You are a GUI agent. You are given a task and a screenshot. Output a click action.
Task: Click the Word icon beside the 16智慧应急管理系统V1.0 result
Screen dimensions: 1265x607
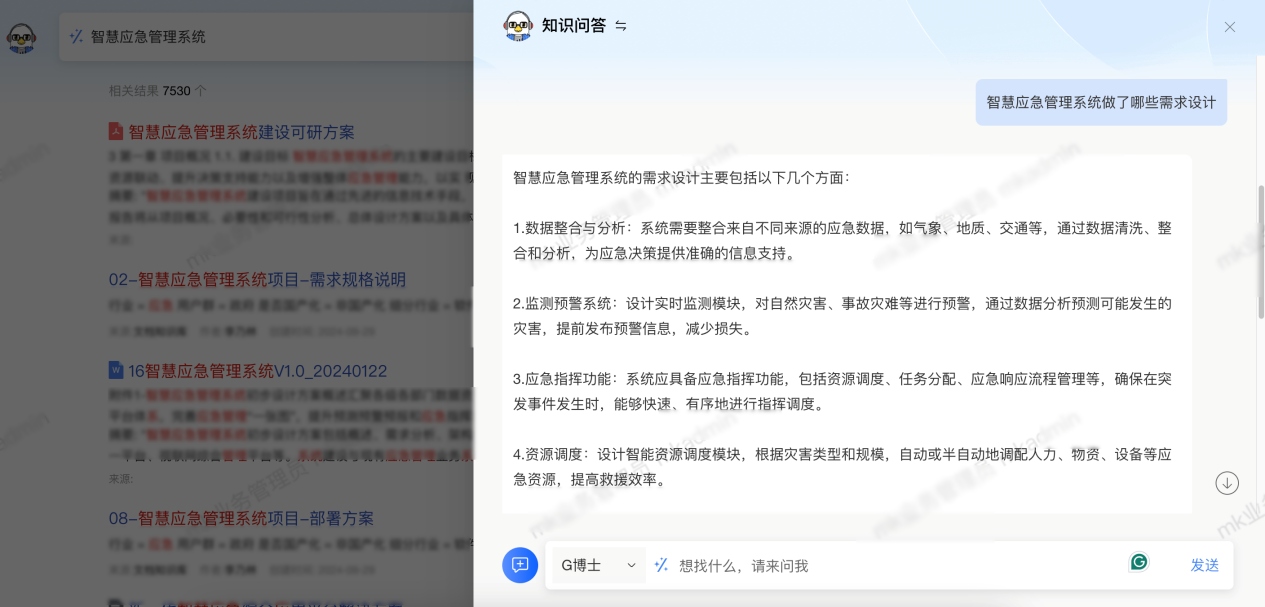116,371
